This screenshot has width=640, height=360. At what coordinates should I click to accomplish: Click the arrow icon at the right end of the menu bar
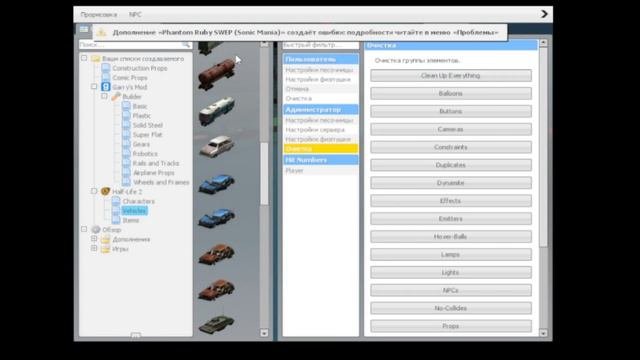pos(544,14)
